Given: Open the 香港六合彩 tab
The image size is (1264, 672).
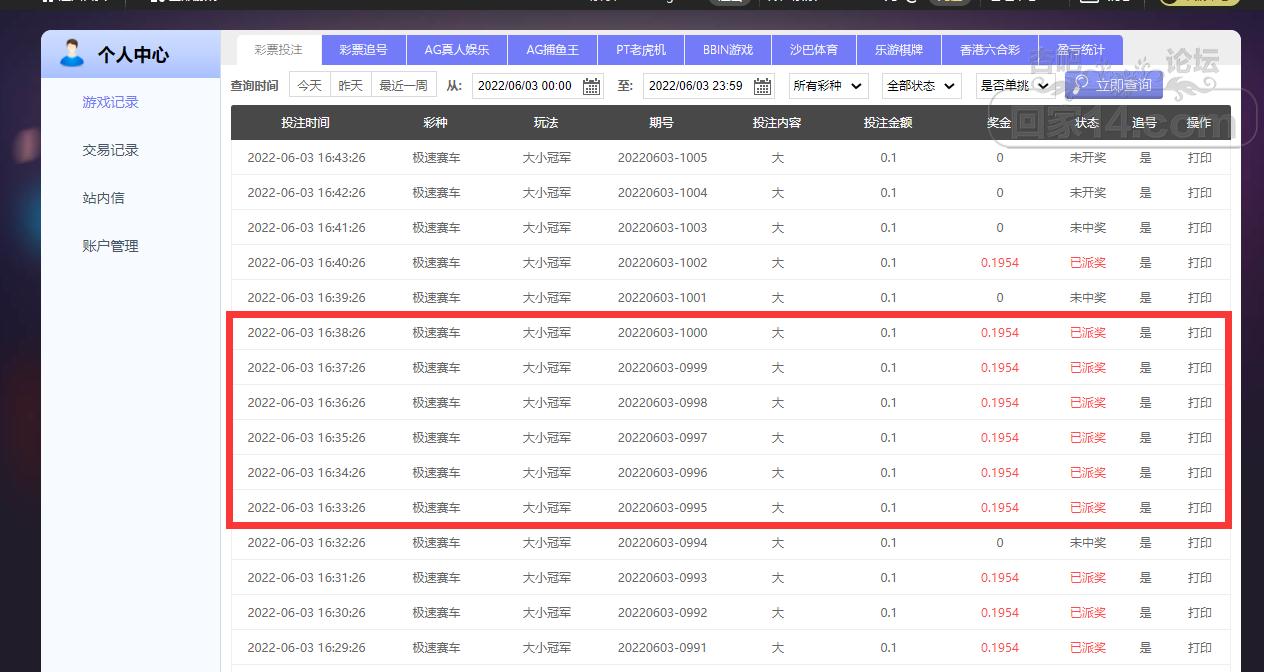Looking at the screenshot, I should point(989,50).
